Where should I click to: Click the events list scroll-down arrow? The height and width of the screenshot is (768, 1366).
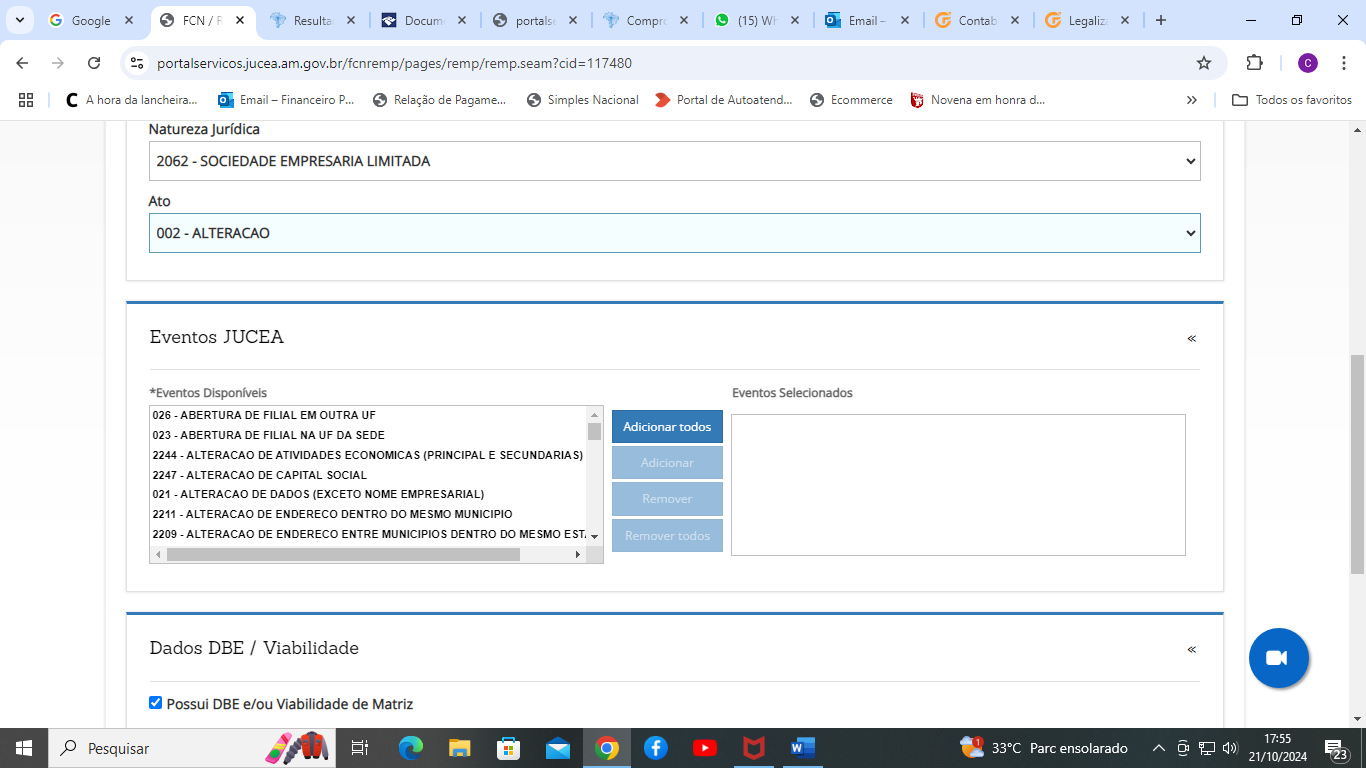pyautogui.click(x=594, y=537)
